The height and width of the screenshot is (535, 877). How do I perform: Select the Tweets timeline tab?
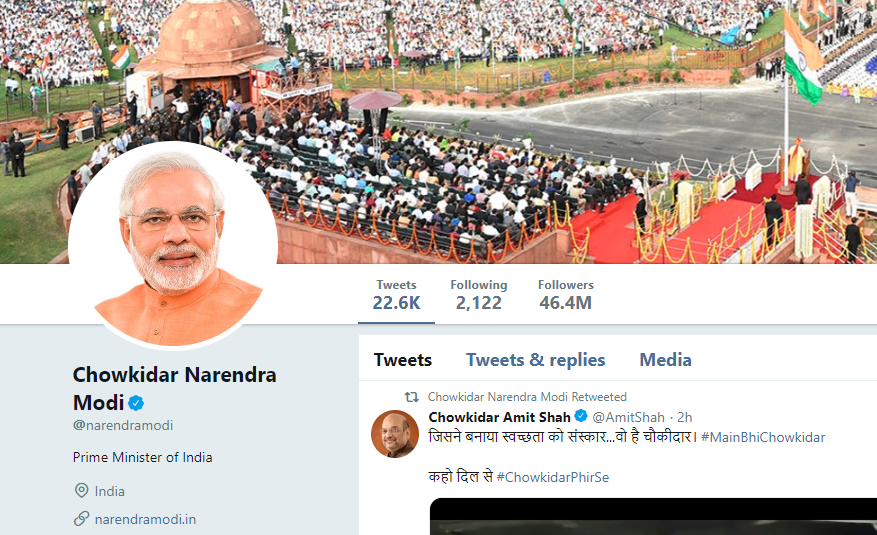(403, 359)
